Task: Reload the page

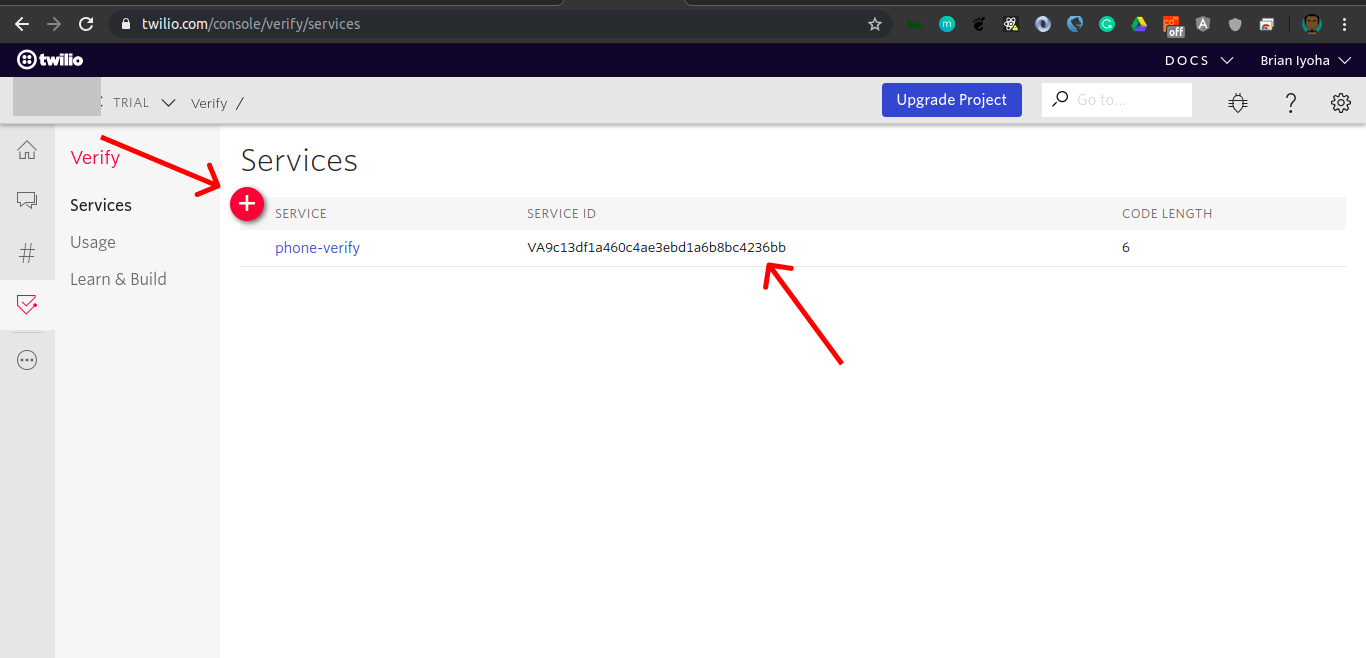Action: pyautogui.click(x=86, y=24)
